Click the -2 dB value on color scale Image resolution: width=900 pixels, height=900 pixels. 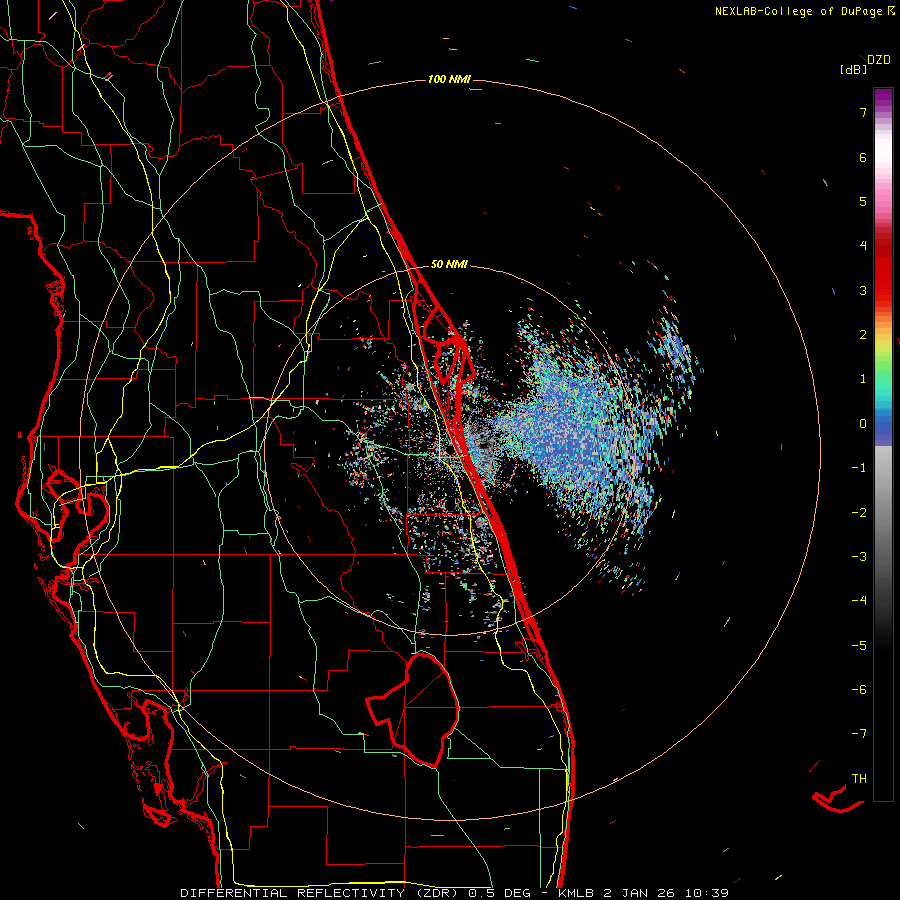pyautogui.click(x=859, y=513)
